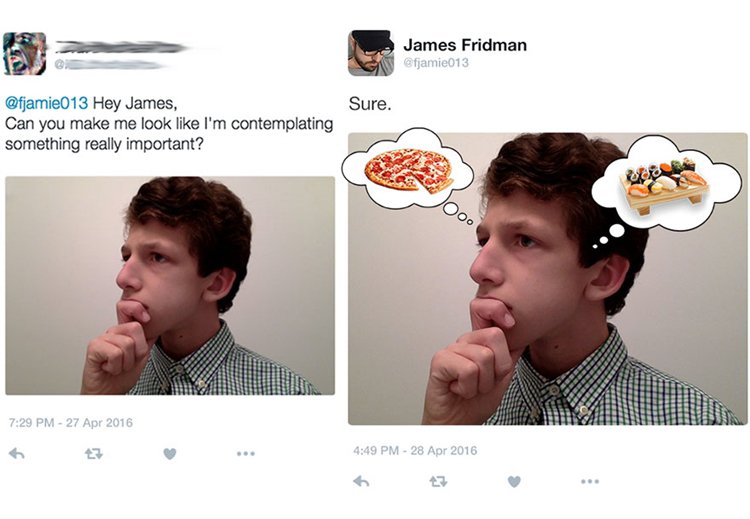
Task: Open more options on James Fridman's tweet
Action: pyautogui.click(x=590, y=481)
